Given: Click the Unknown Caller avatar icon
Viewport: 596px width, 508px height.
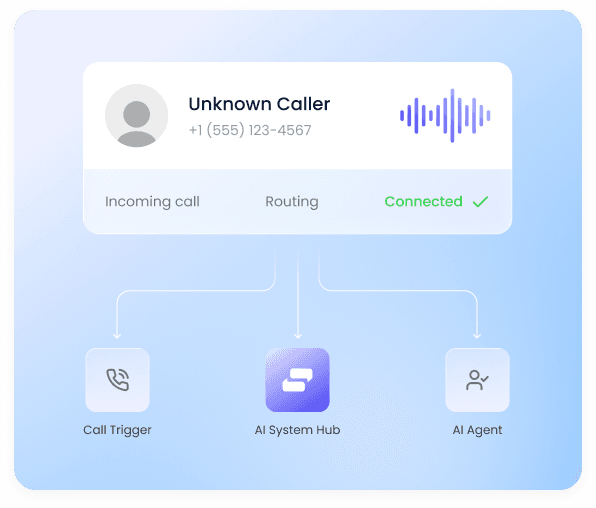Looking at the screenshot, I should (136, 116).
